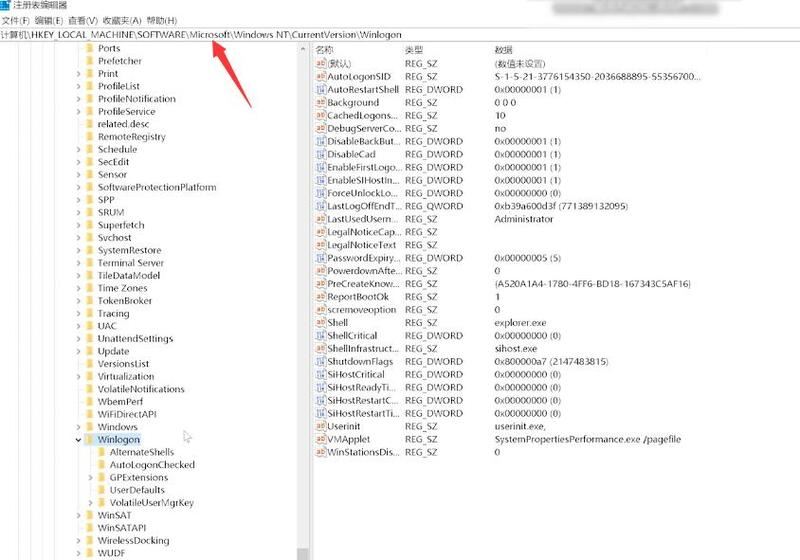Click the Registry Editor title bar icon
This screenshot has height=560, width=800.
pyautogui.click(x=6, y=6)
